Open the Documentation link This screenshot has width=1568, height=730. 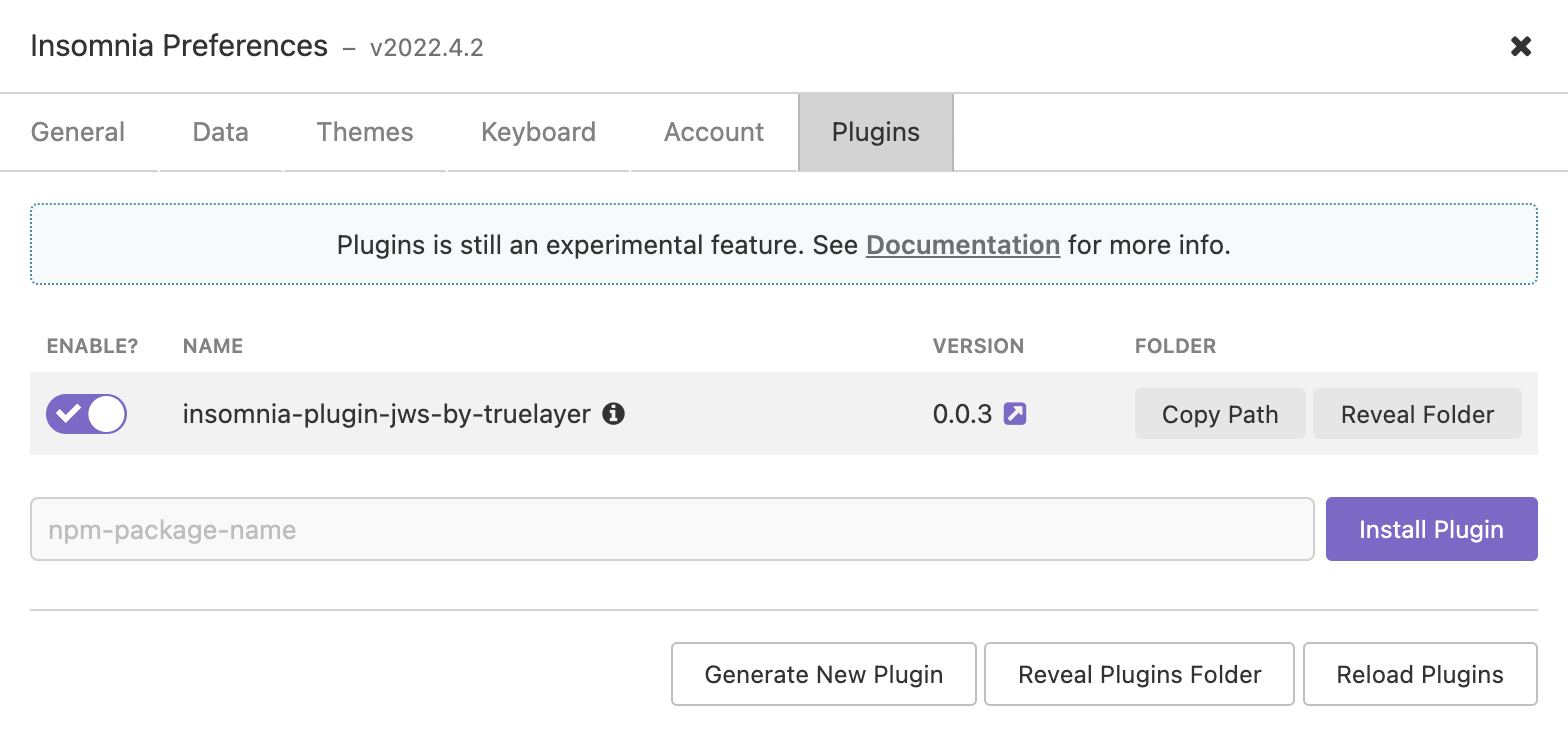click(x=963, y=245)
